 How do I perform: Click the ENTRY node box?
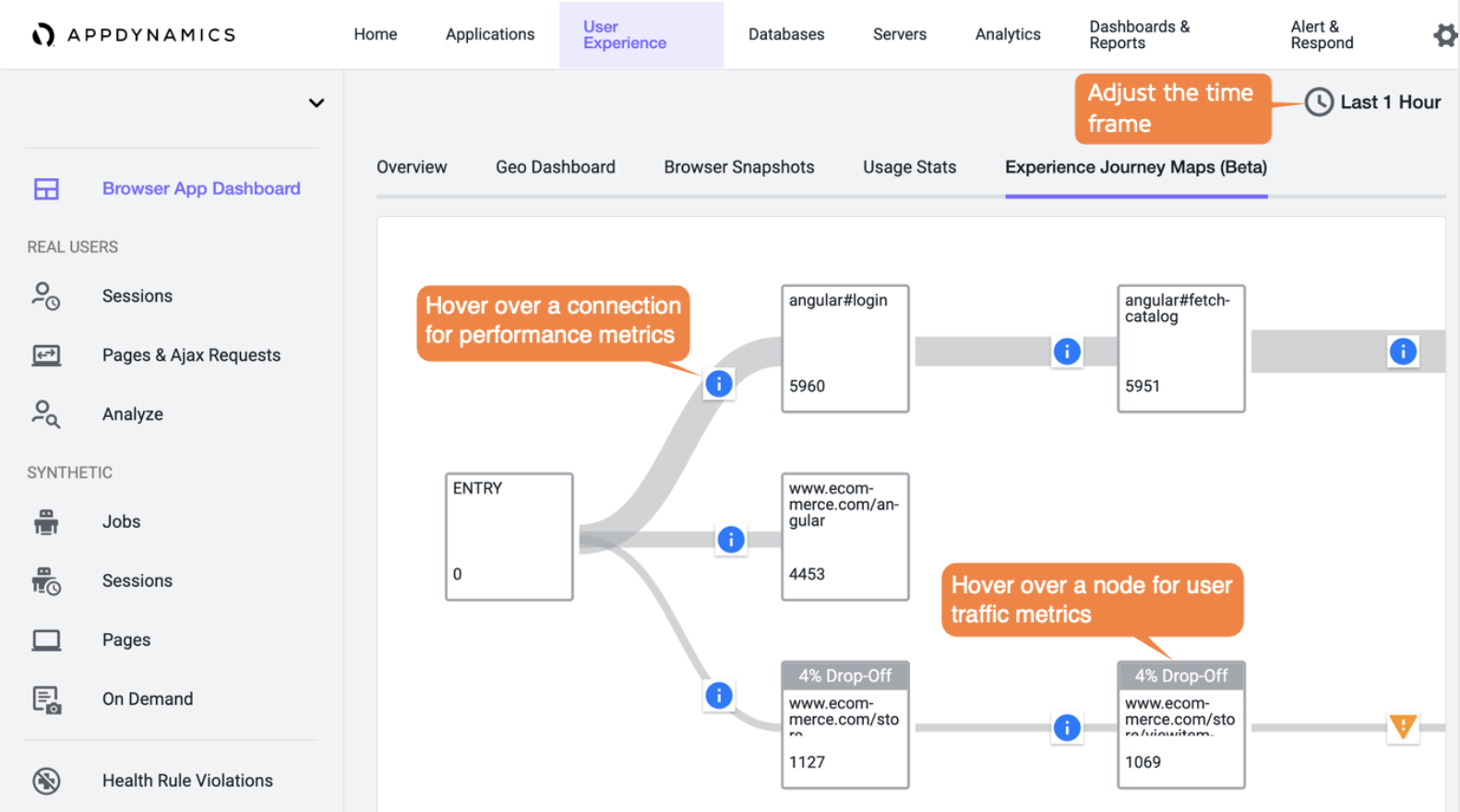509,536
